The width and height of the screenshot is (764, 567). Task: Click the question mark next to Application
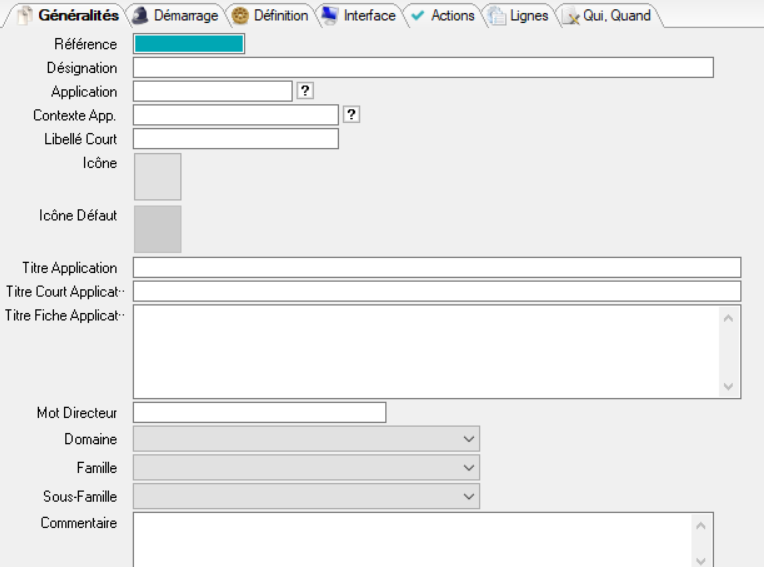tap(306, 91)
